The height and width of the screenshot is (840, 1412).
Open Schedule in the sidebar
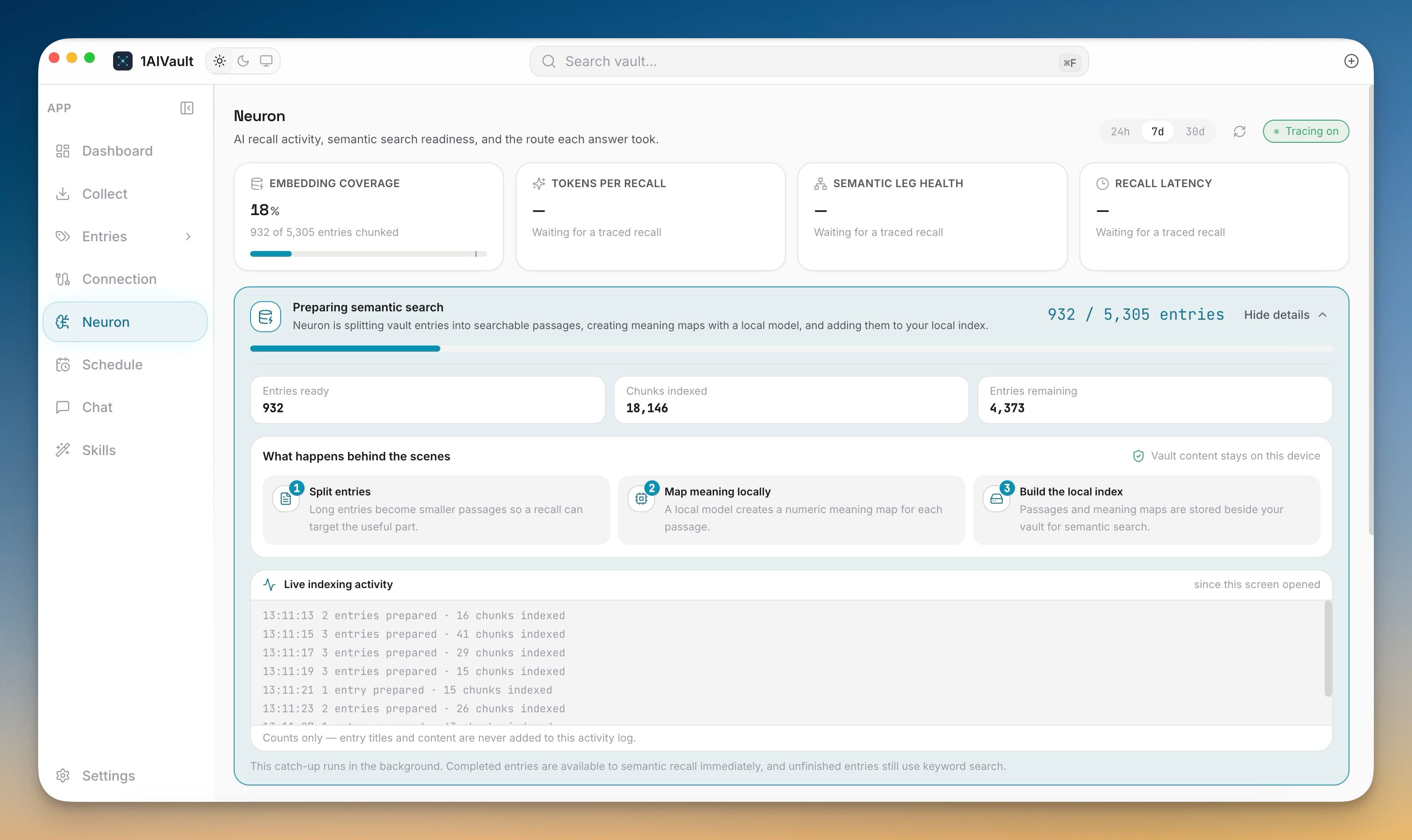(125, 365)
